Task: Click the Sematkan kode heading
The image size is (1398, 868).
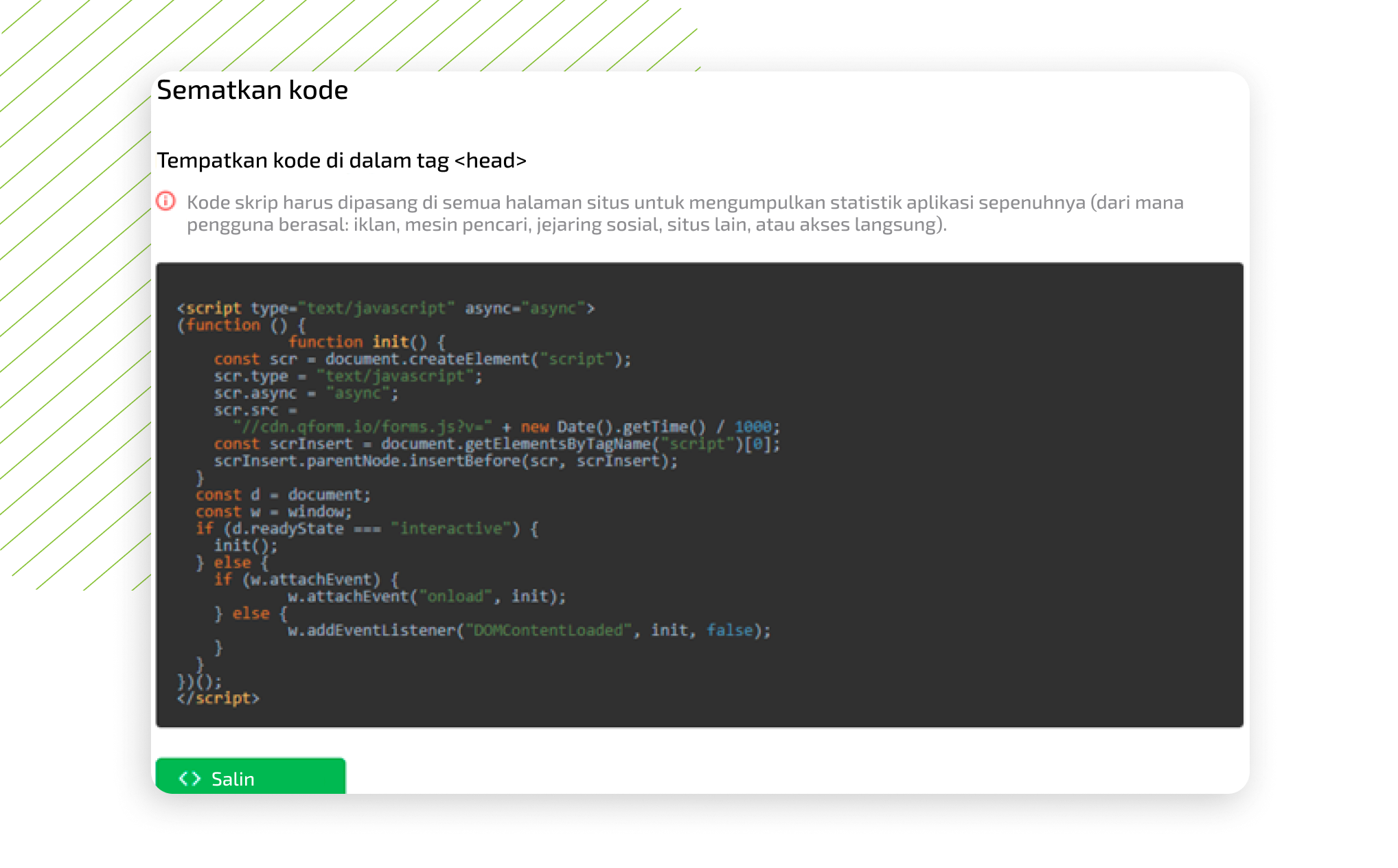Action: click(x=252, y=90)
